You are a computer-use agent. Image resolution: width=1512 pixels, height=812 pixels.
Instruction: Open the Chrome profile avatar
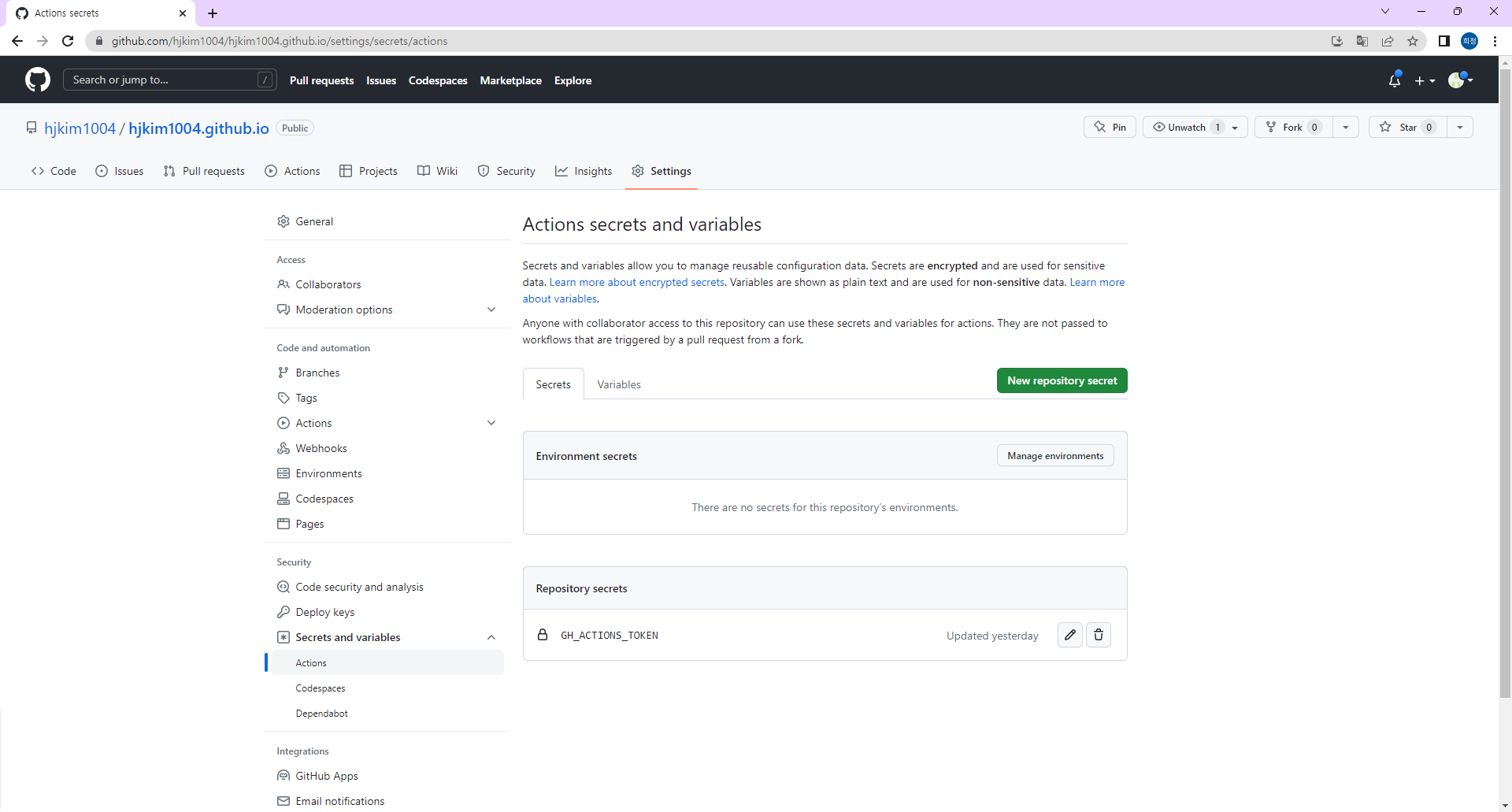[x=1469, y=41]
